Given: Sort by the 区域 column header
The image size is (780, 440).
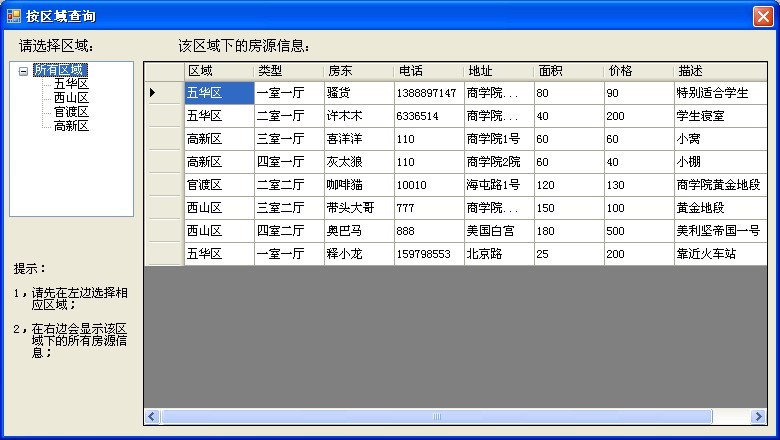Looking at the screenshot, I should pyautogui.click(x=219, y=71).
